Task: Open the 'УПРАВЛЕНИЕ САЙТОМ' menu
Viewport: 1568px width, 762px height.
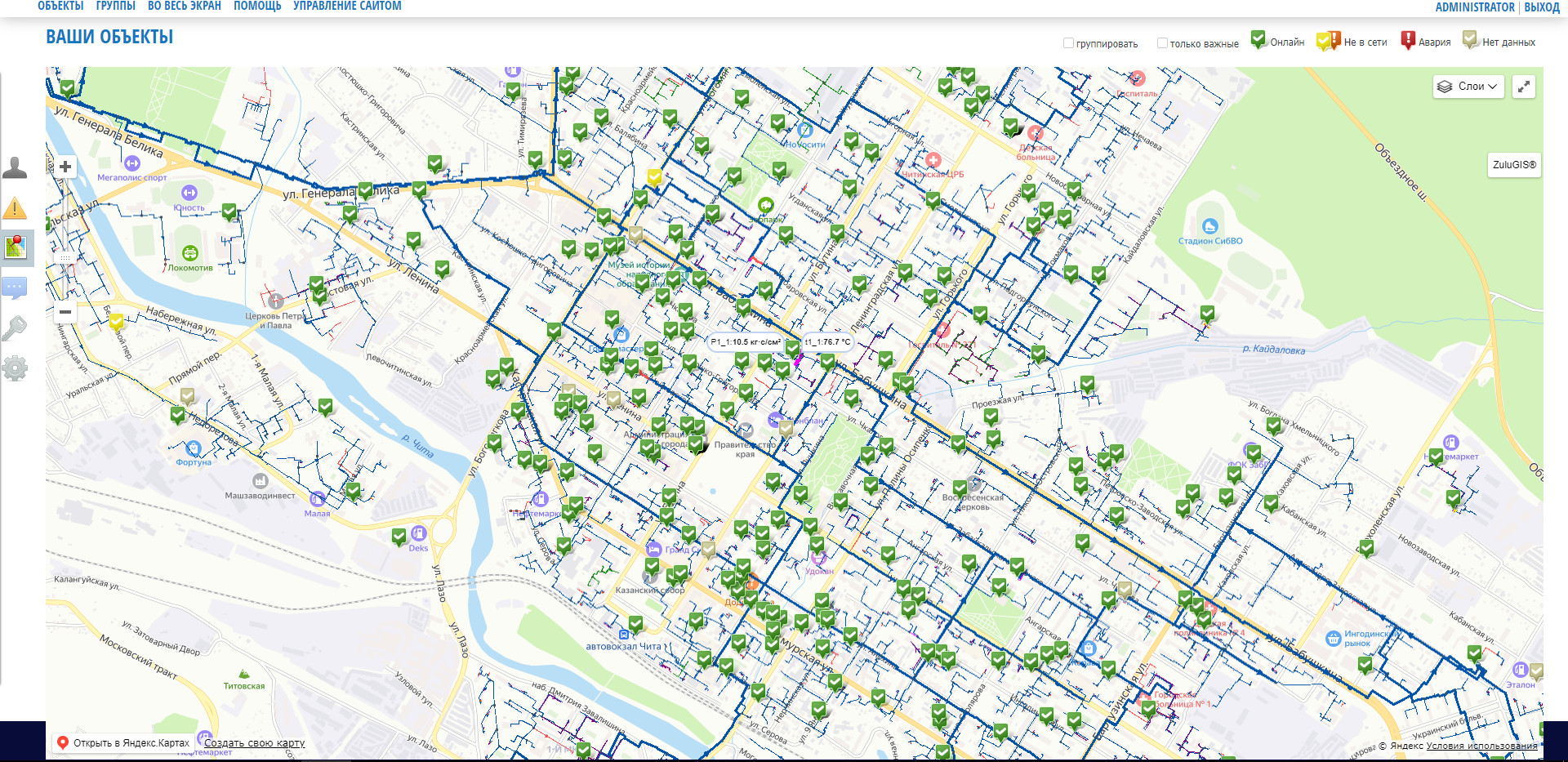Action: click(x=347, y=7)
